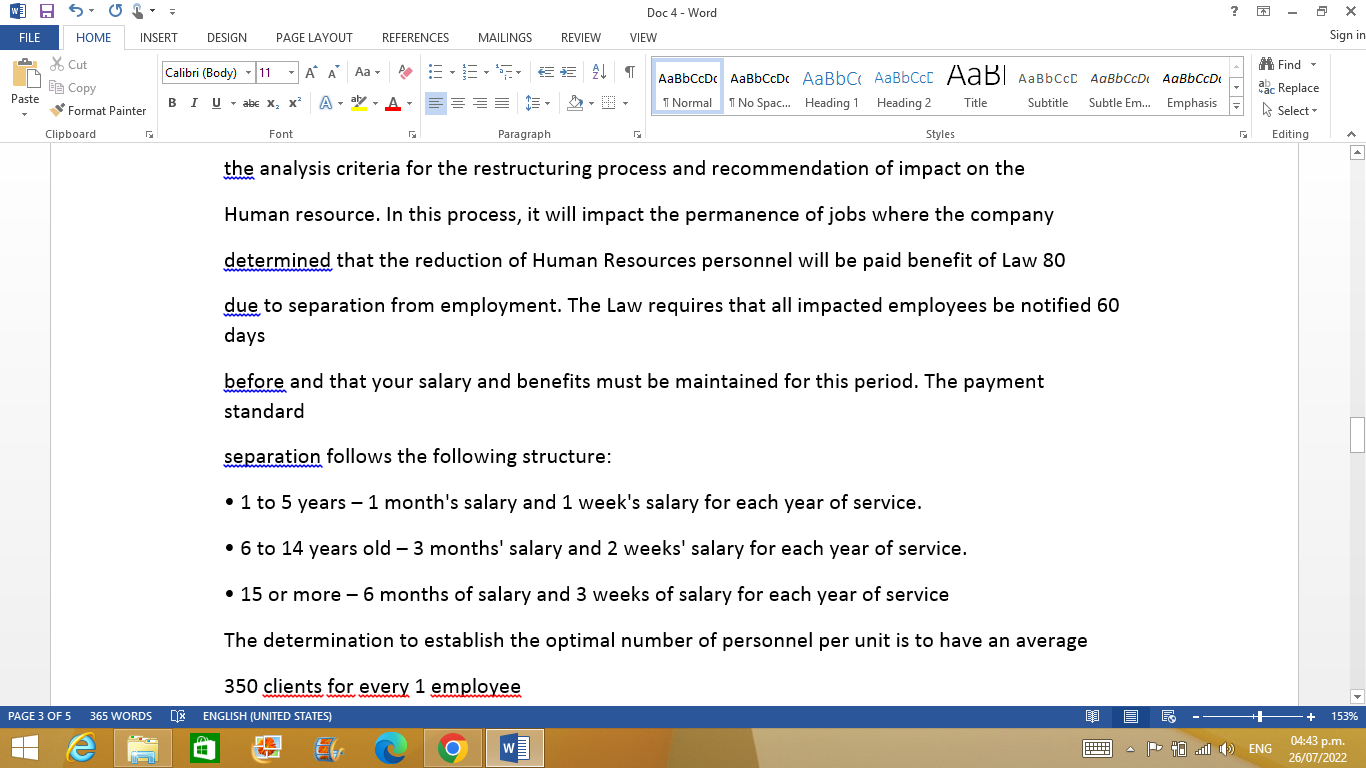Justify the paragraph text
Image resolution: width=1366 pixels, height=768 pixels.
coord(502,103)
